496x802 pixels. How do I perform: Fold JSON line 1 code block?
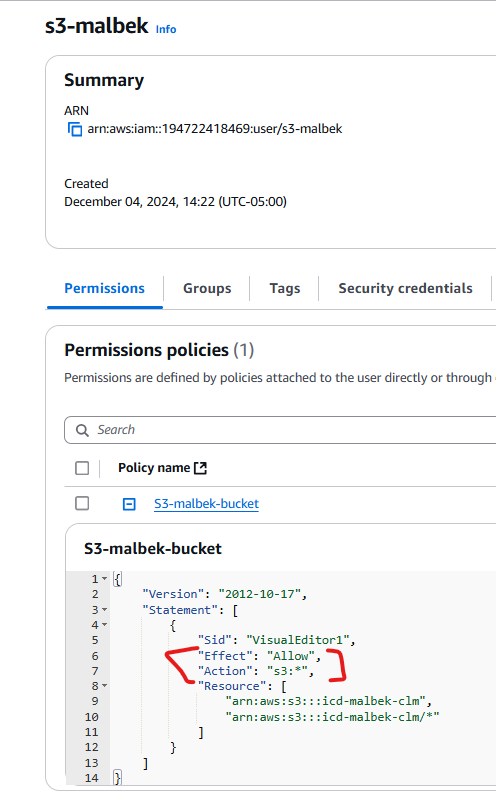pos(104,579)
